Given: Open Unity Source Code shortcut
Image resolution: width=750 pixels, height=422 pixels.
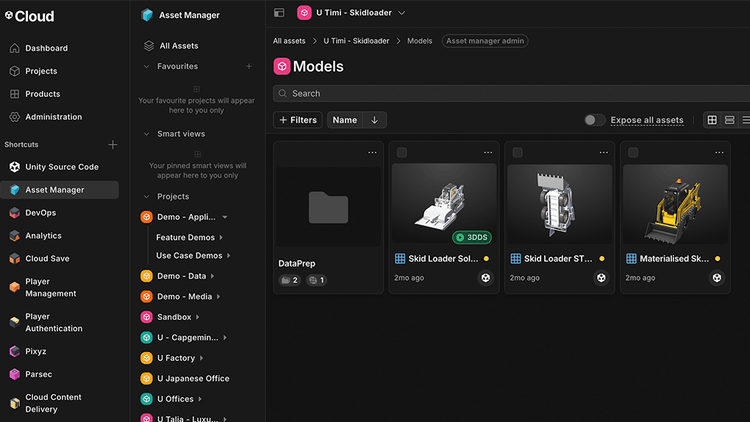Looking at the screenshot, I should point(60,167).
